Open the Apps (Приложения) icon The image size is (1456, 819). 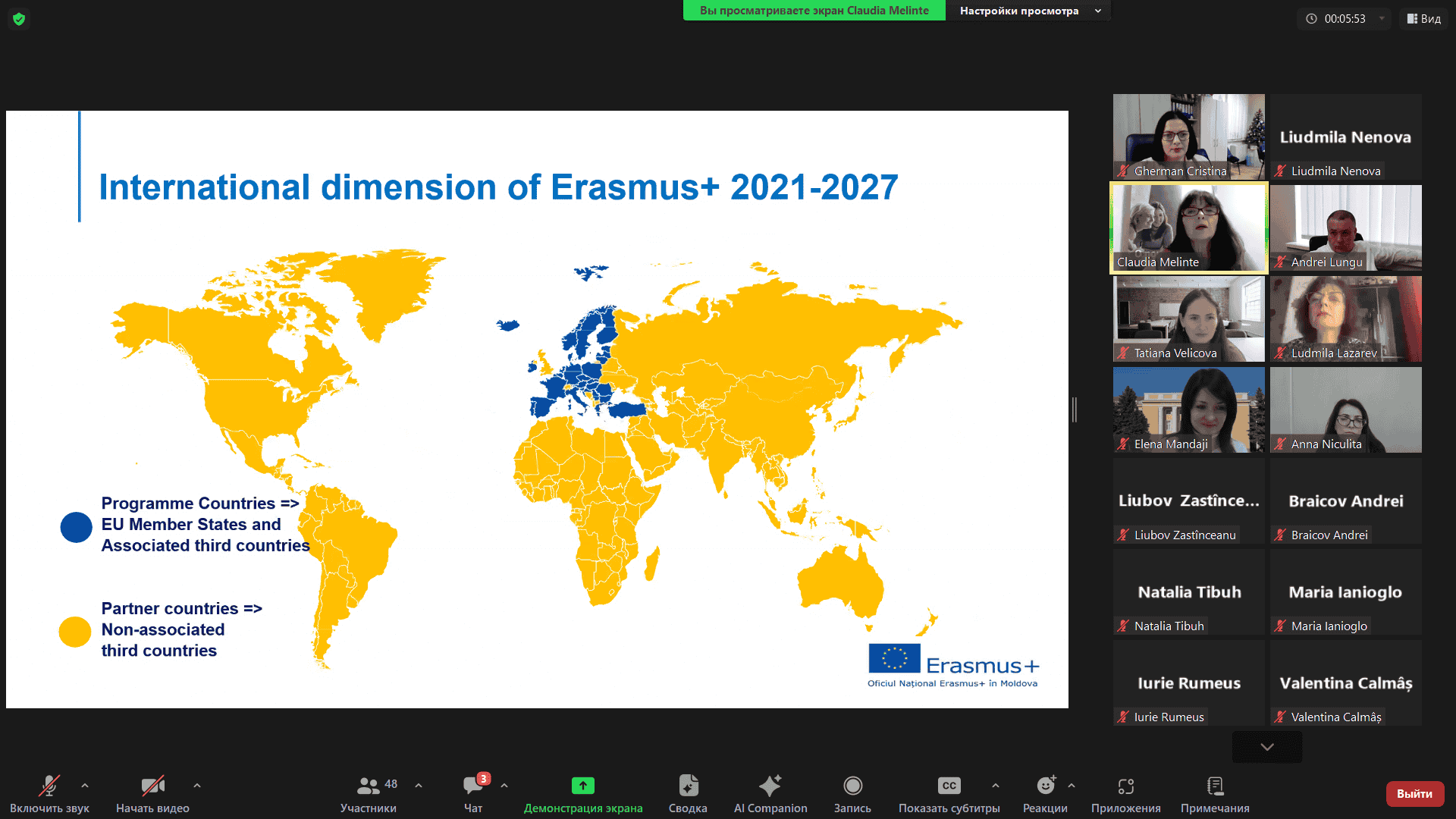(1125, 786)
